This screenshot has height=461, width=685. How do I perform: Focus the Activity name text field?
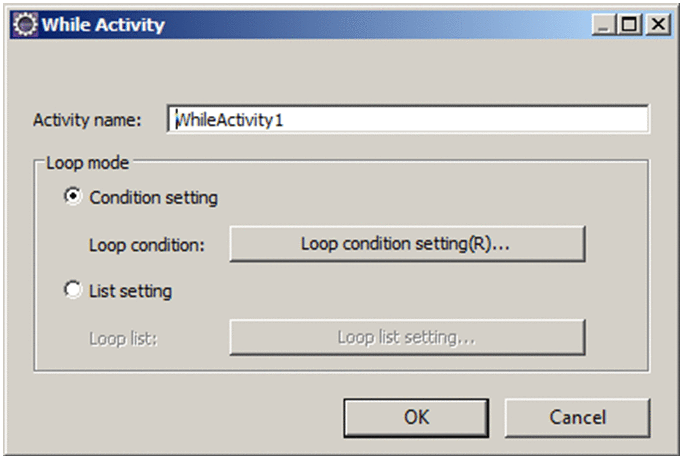click(x=410, y=120)
